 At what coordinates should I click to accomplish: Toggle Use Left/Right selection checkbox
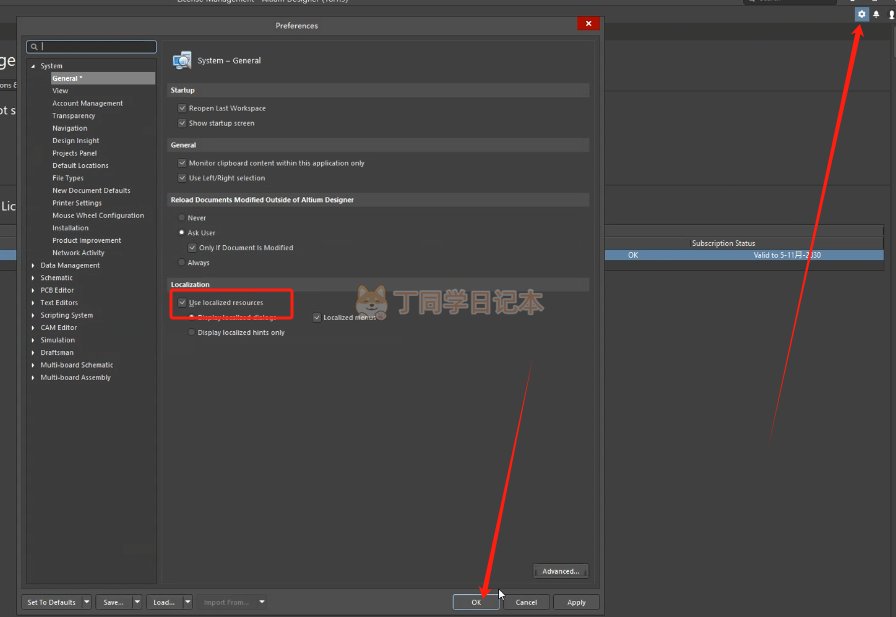tap(182, 178)
